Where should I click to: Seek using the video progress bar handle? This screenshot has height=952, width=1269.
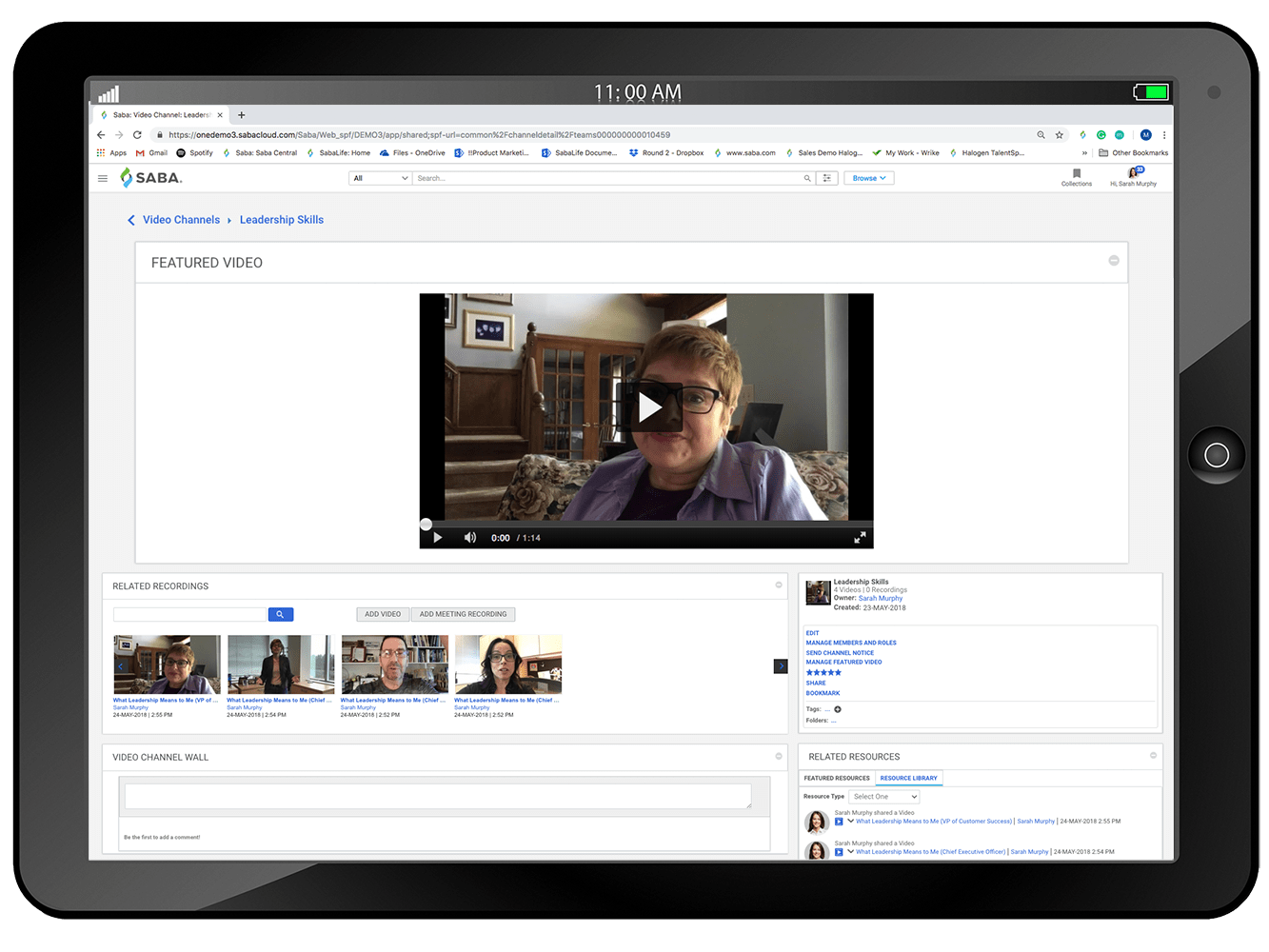tap(426, 524)
